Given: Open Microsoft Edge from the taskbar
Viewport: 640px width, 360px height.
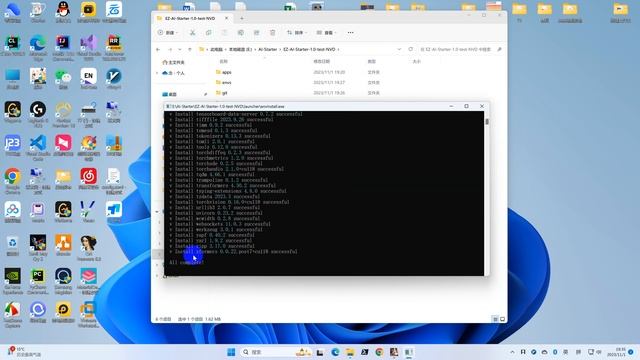Looking at the screenshot, I should click(x=335, y=352).
